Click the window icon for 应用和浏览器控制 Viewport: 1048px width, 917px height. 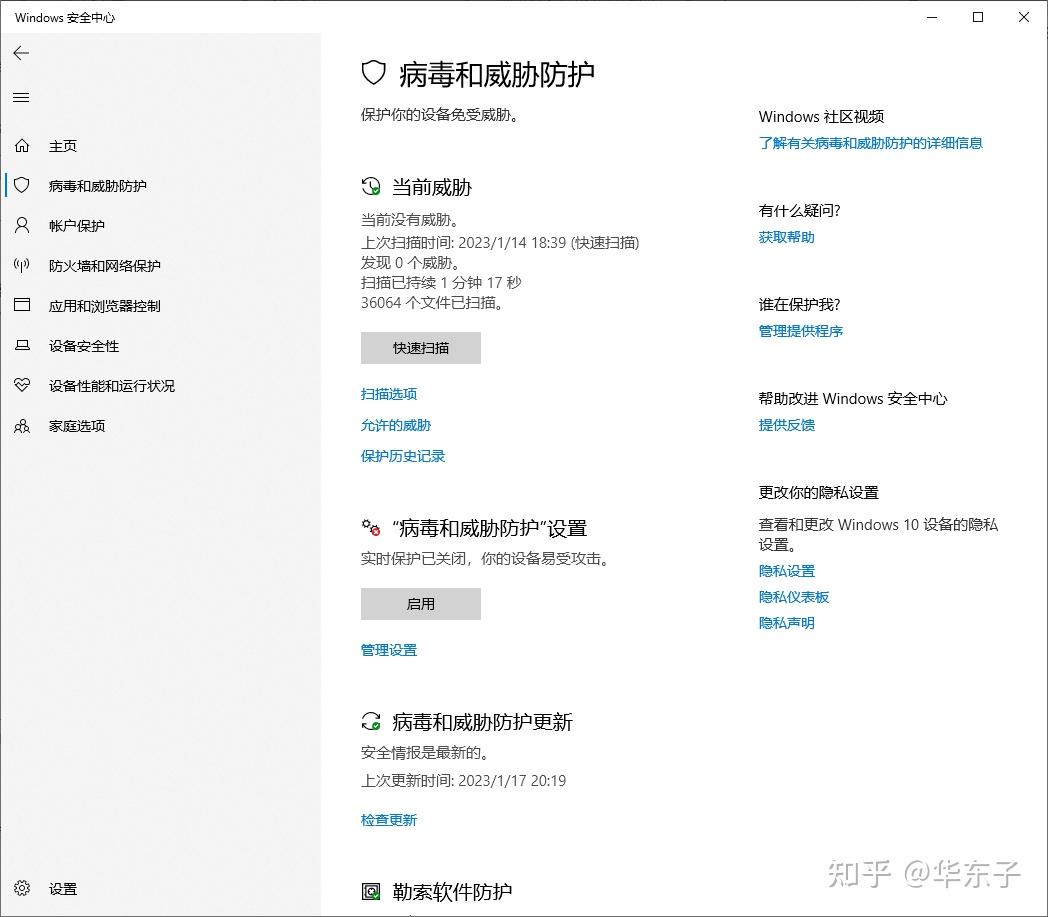22,305
